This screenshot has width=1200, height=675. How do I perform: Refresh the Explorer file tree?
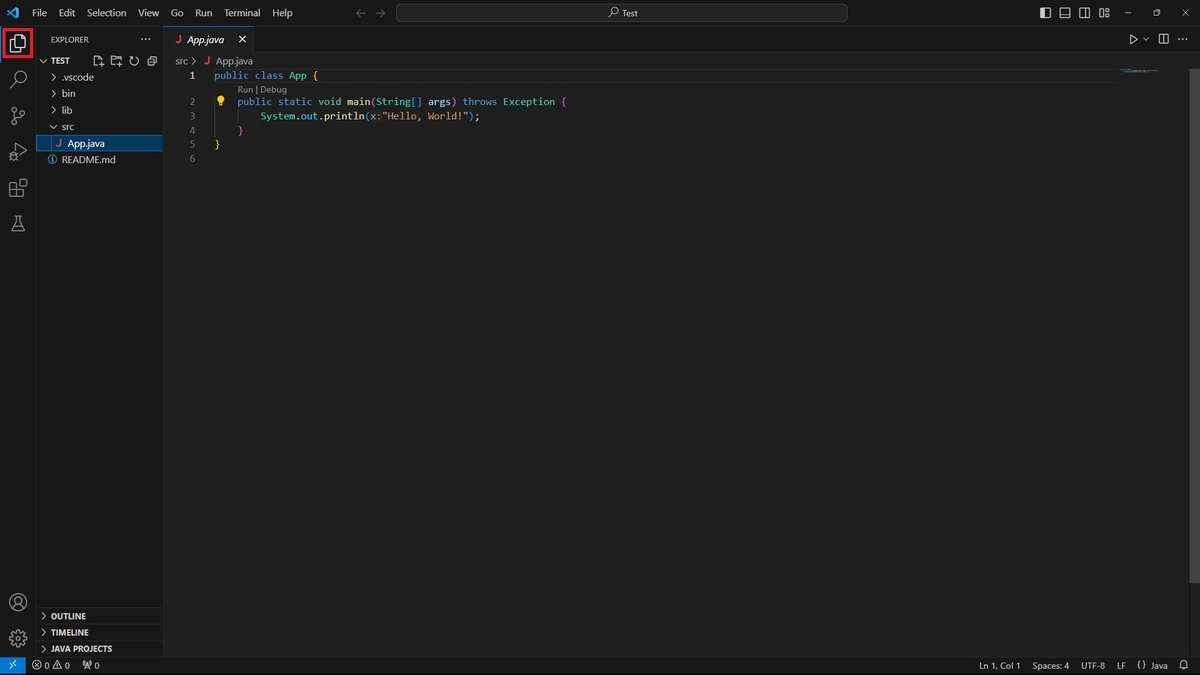click(134, 60)
